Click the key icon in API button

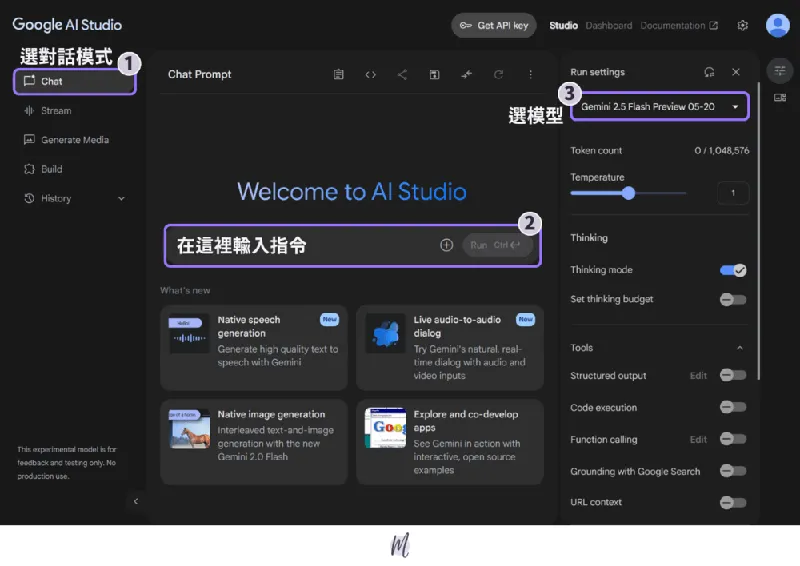coord(465,26)
